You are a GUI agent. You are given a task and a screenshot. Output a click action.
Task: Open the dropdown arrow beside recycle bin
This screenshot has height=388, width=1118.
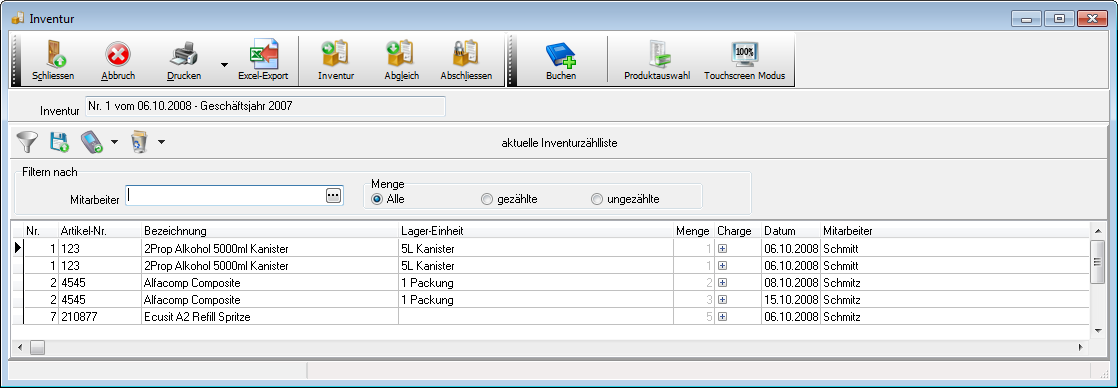161,143
